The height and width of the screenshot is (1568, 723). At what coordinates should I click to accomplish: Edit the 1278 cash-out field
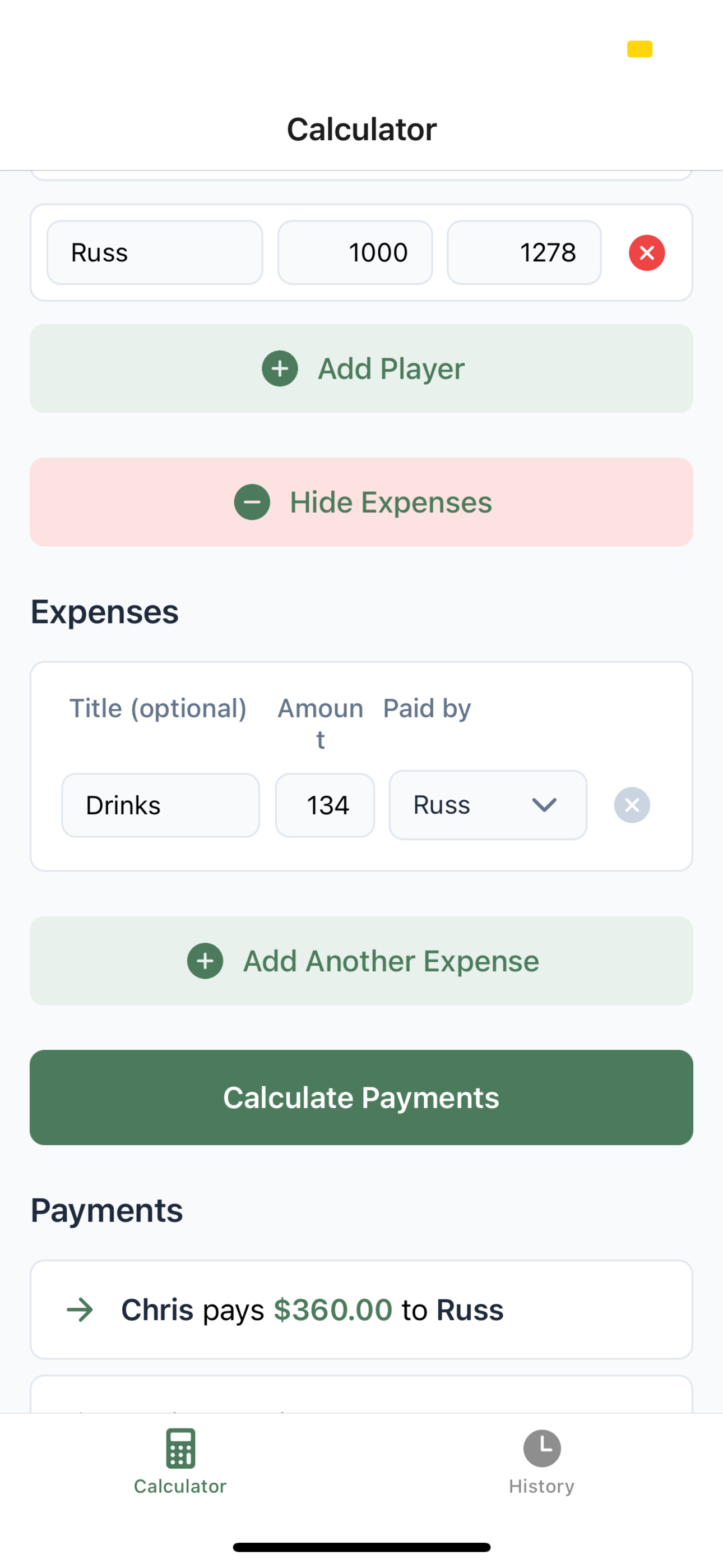(x=524, y=252)
